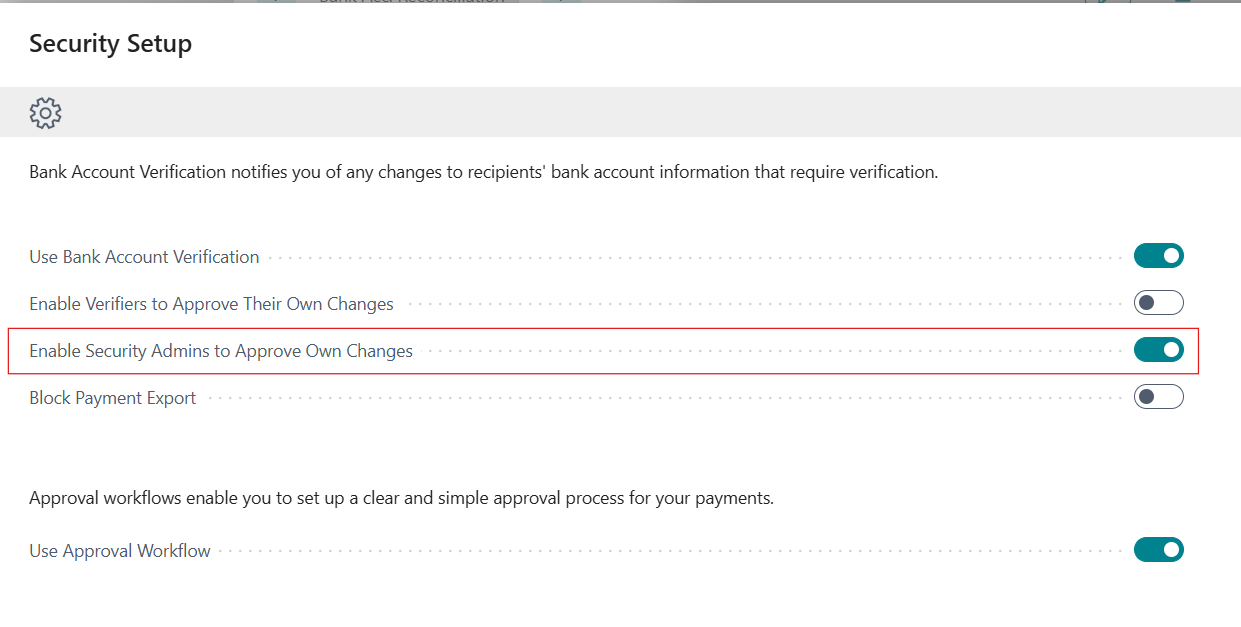
Task: Click the Bank Account Verification description sentence
Action: 483,172
